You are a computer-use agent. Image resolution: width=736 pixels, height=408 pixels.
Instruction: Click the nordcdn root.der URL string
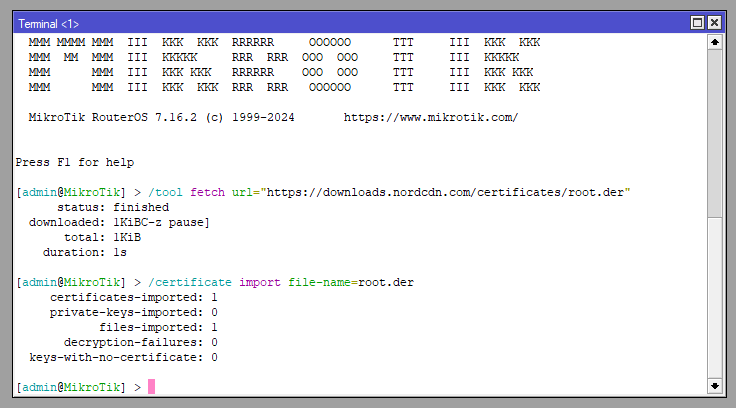click(445, 192)
